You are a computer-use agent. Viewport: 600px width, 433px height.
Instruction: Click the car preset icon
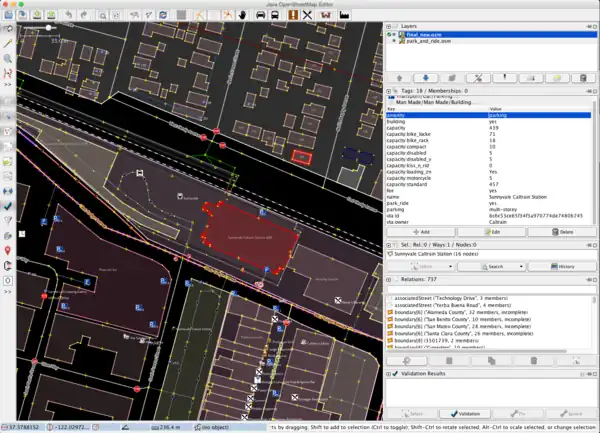tap(259, 15)
